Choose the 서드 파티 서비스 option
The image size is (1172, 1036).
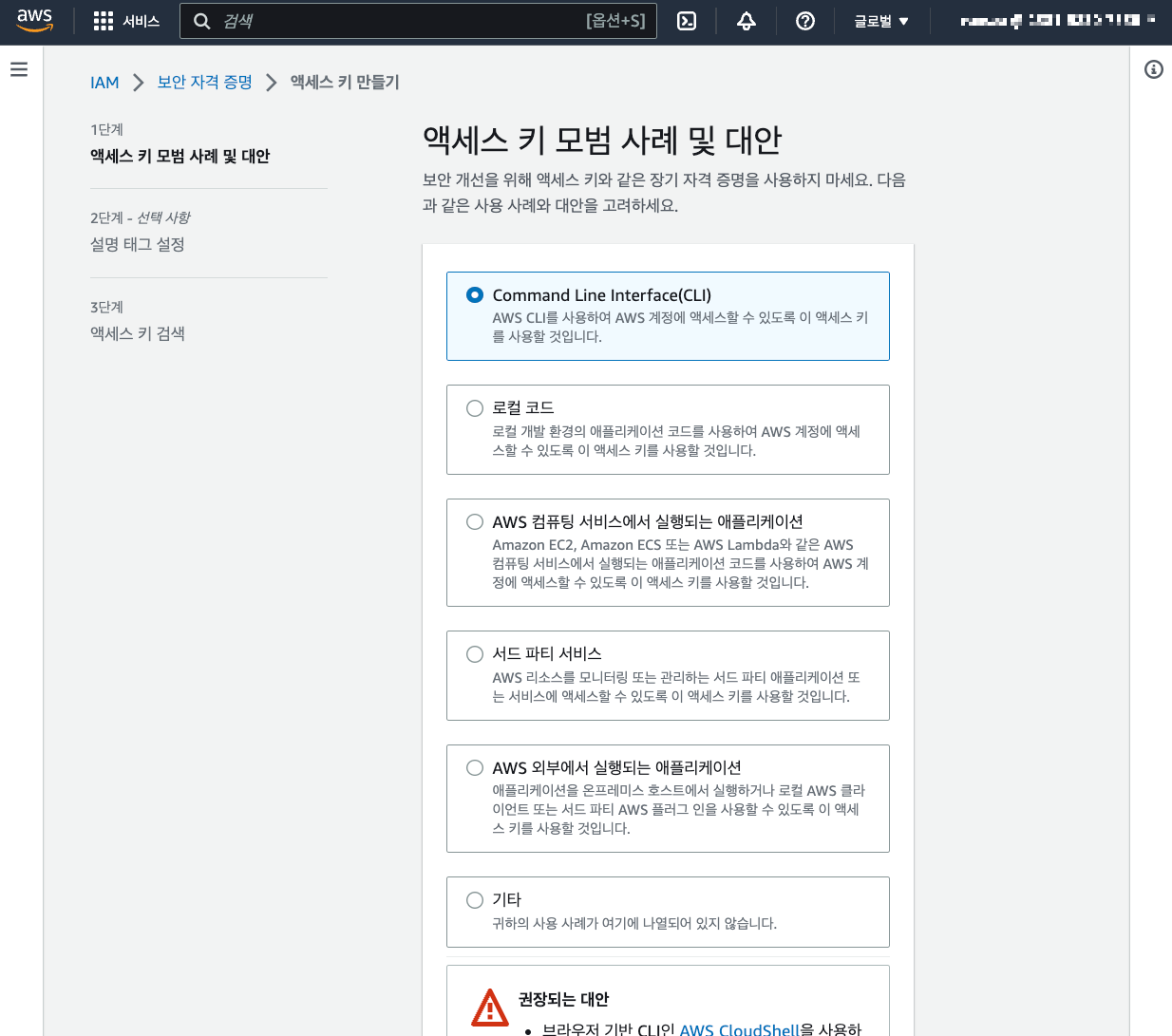668,675
